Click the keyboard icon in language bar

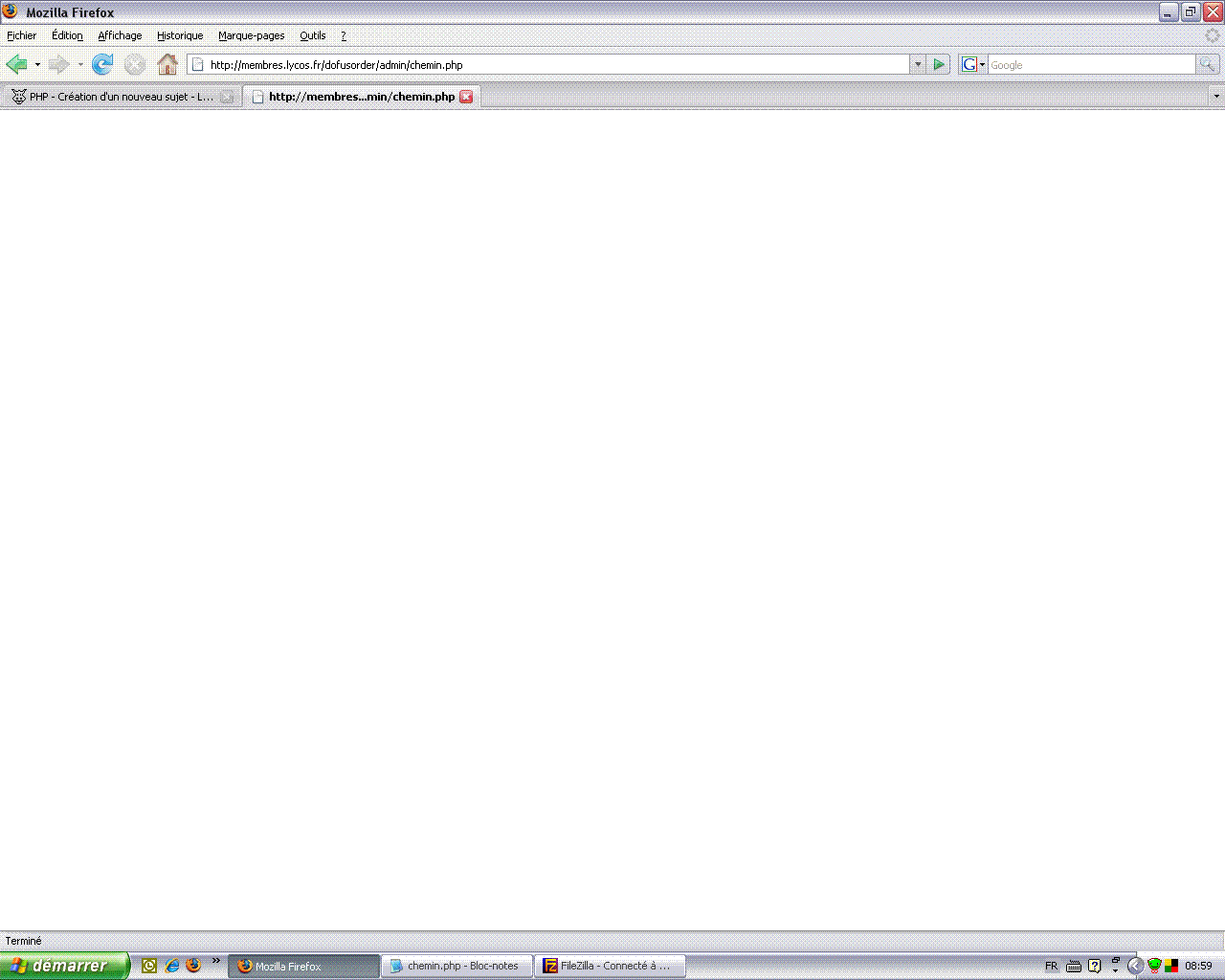tap(1074, 967)
